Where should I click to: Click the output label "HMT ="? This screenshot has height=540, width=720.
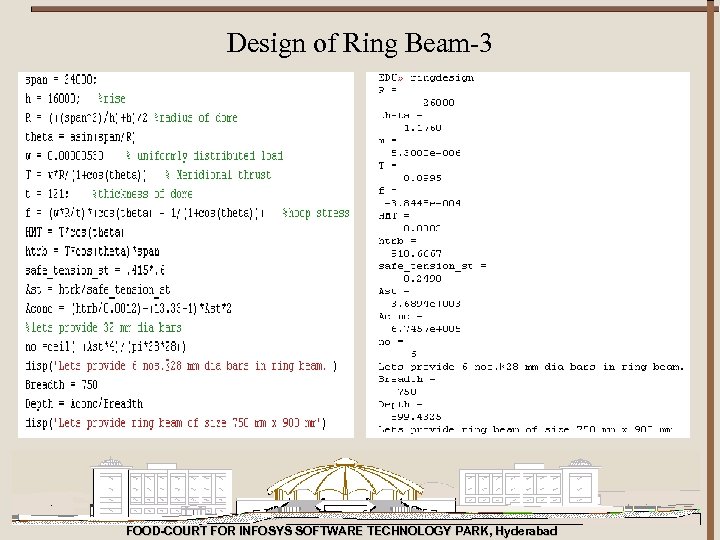pos(394,215)
